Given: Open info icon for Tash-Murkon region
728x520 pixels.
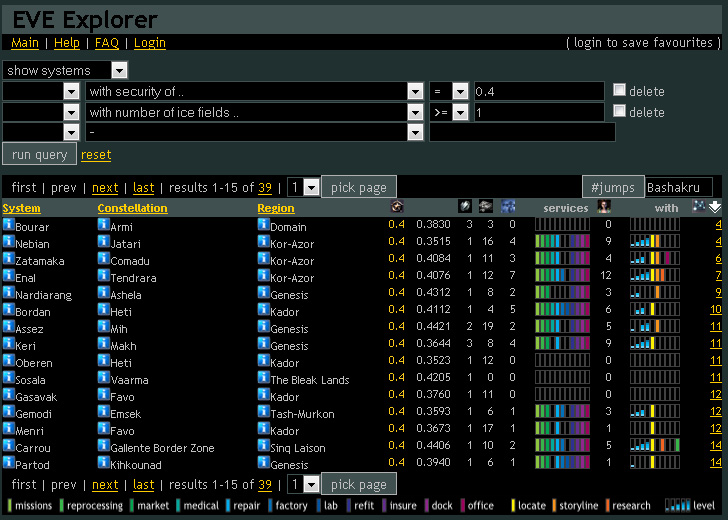Looking at the screenshot, I should (x=263, y=411).
